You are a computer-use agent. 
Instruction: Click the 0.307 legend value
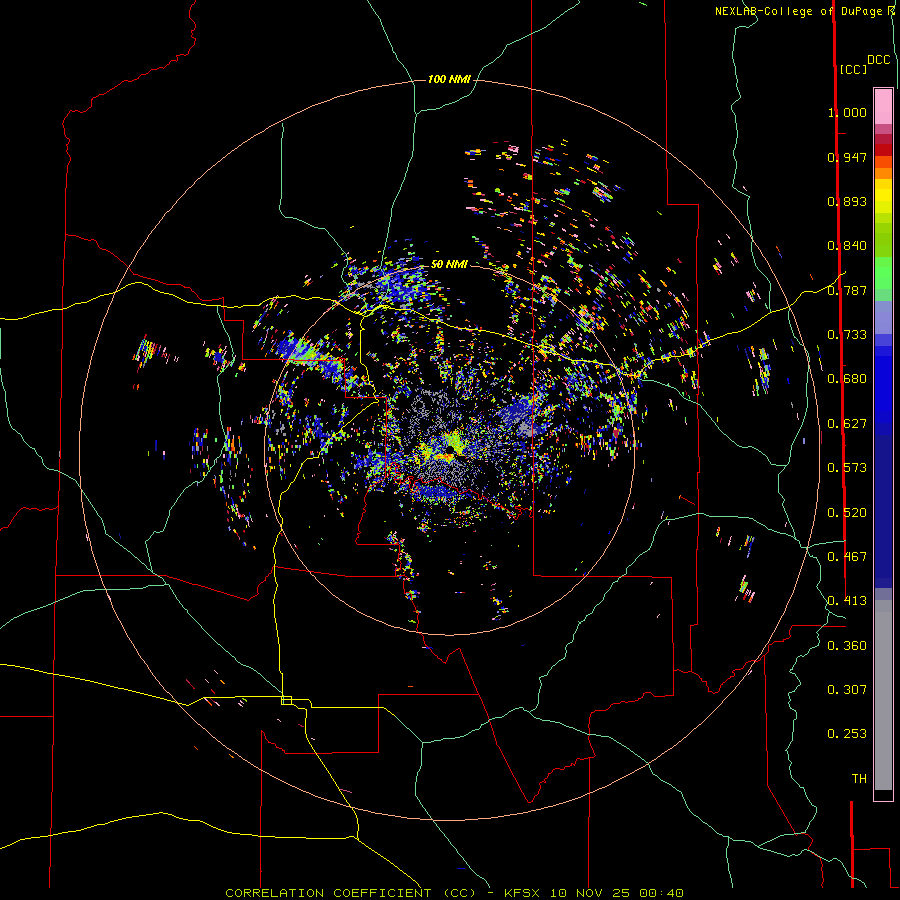(847, 690)
